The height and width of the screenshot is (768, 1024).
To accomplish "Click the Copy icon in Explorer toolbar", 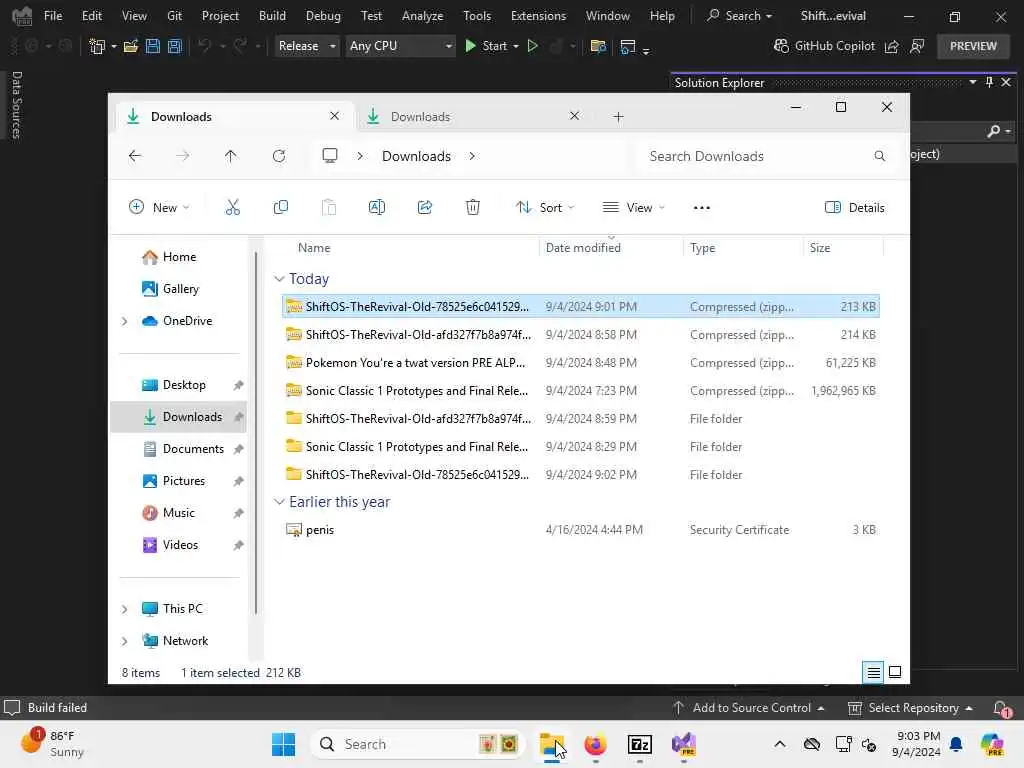I will (281, 208).
